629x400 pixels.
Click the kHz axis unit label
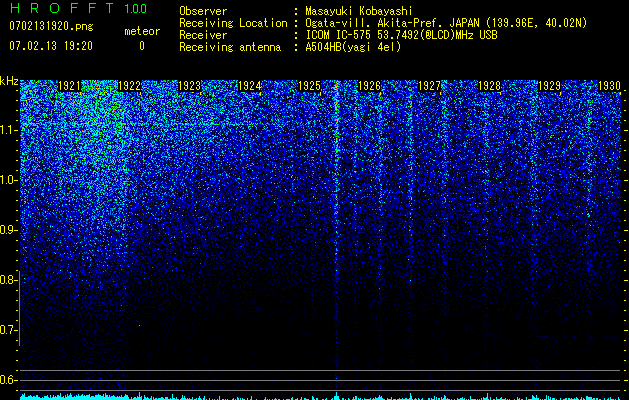pyautogui.click(x=9, y=81)
